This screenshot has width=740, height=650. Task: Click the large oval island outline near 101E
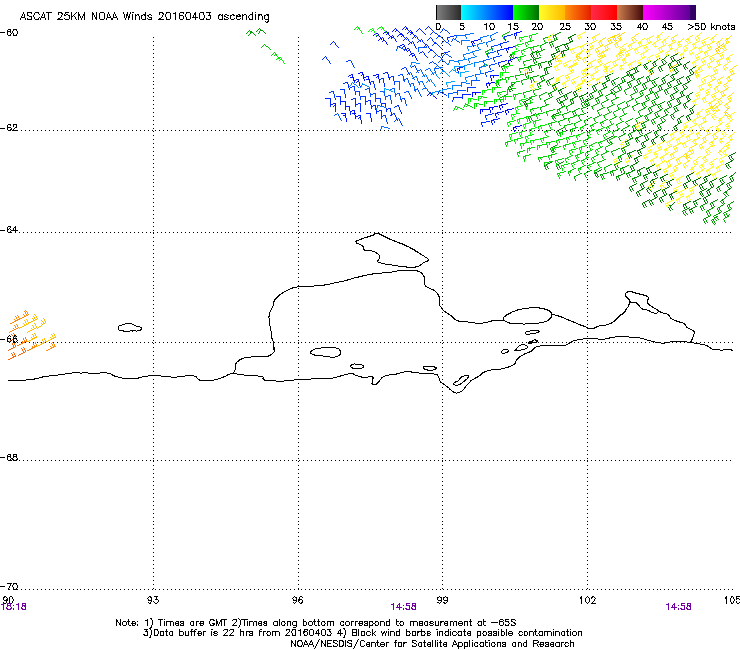pos(527,316)
